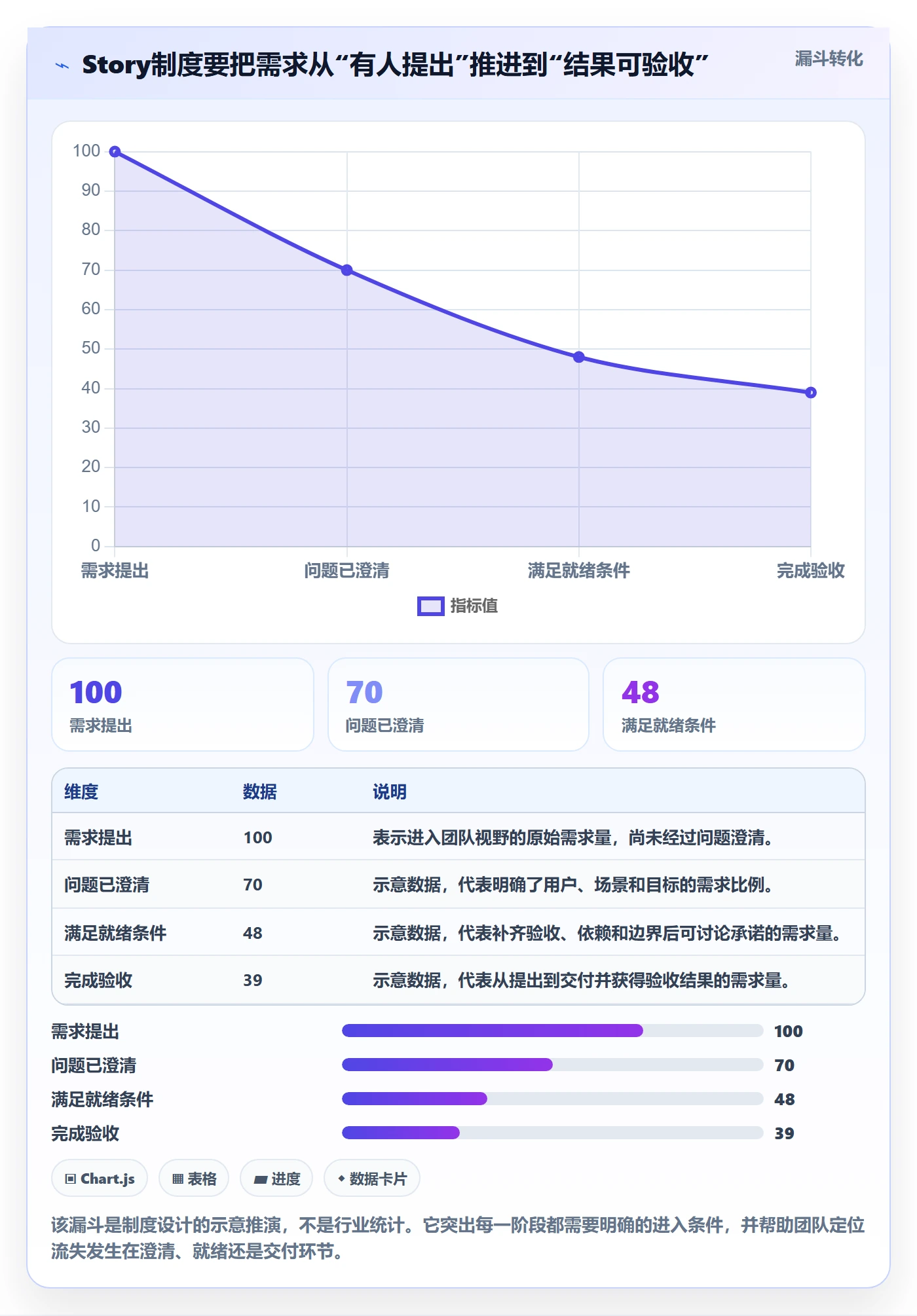
Task: Select the 进度 chip
Action: pyautogui.click(x=276, y=1179)
